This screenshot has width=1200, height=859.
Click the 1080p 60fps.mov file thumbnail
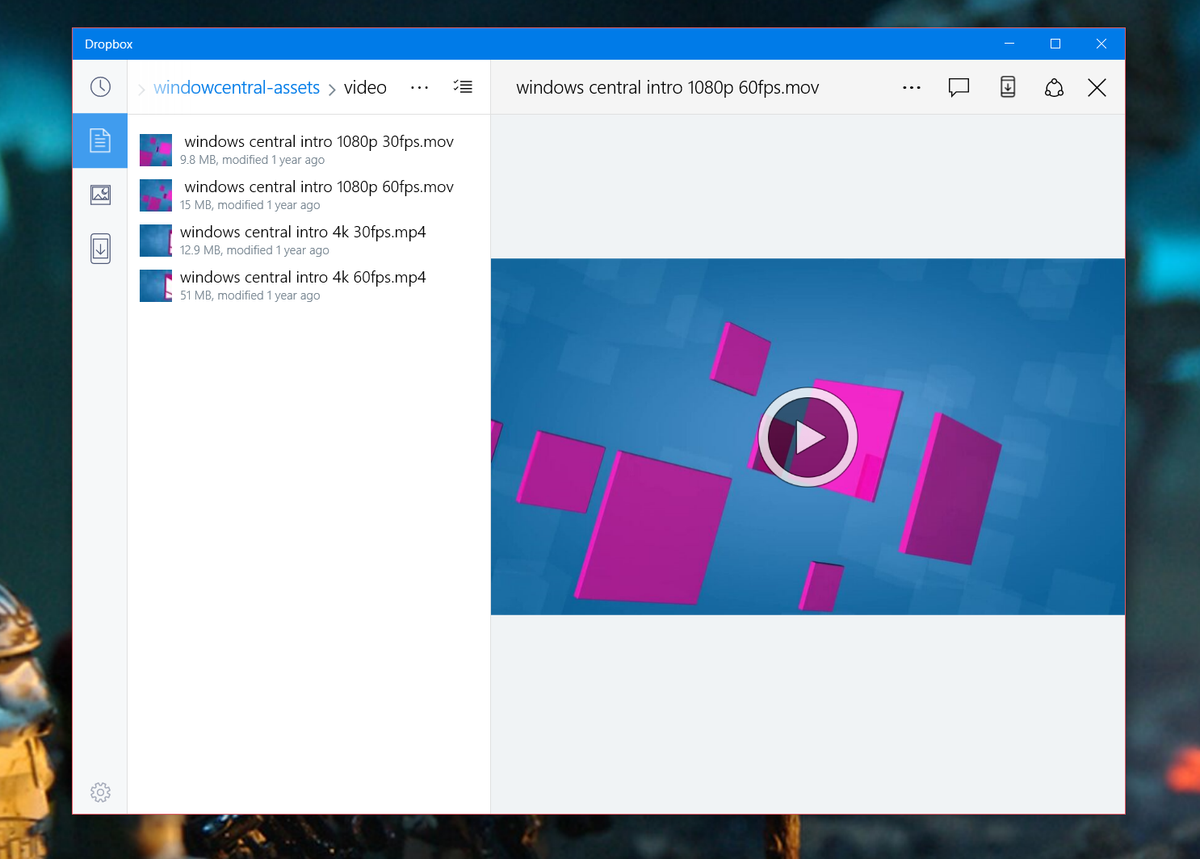click(155, 194)
